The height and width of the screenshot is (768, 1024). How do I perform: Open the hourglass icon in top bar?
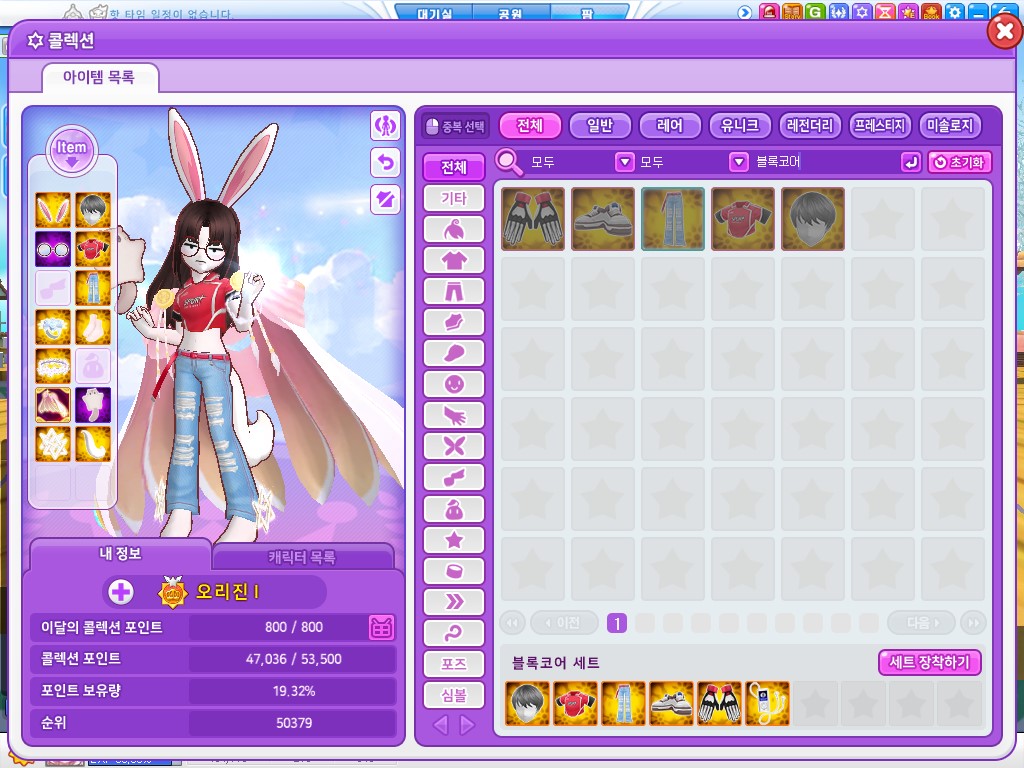[885, 11]
